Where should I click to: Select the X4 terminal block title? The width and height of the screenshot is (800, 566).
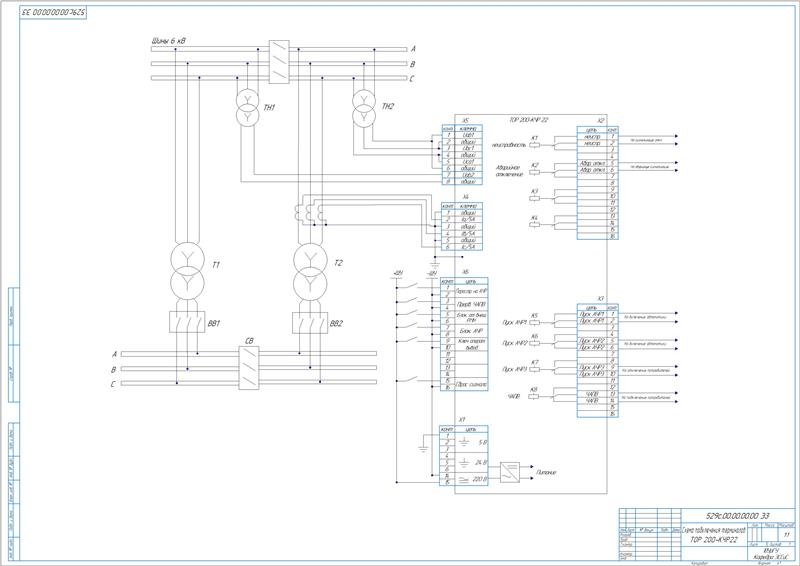point(465,197)
